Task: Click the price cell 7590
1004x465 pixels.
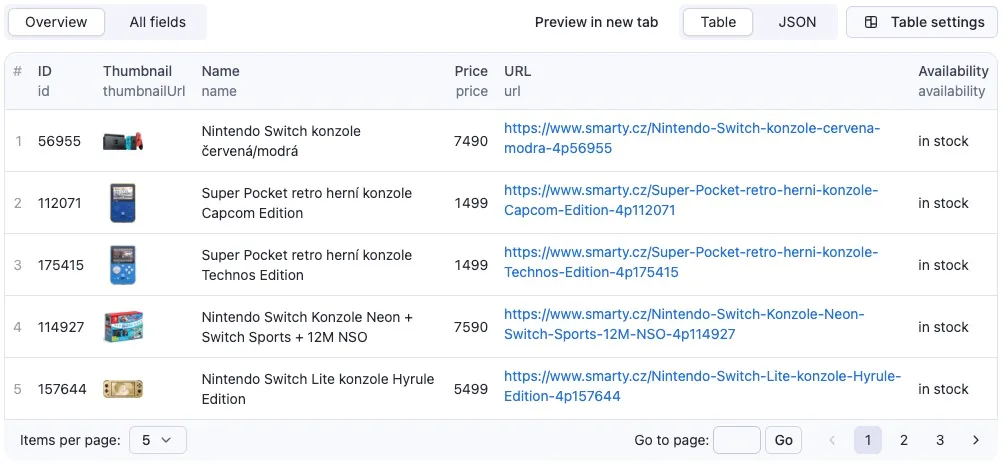Action: [x=471, y=327]
